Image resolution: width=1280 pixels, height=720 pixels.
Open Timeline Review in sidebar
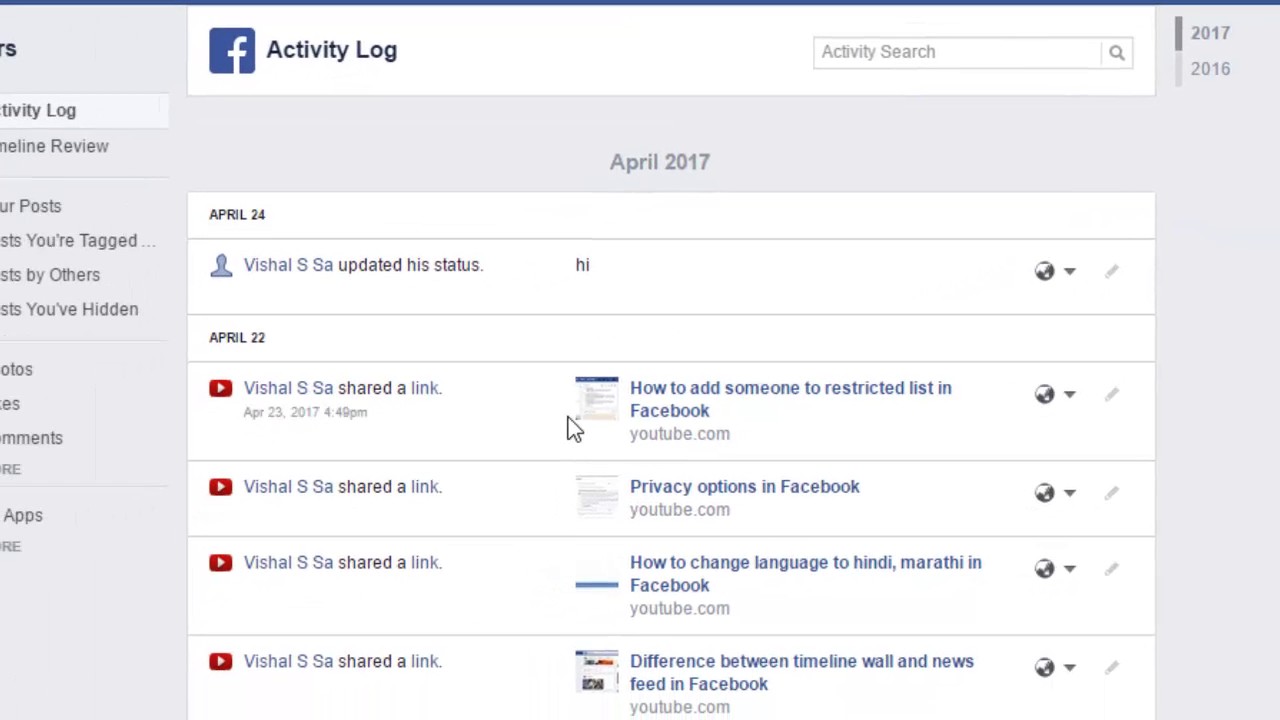[54, 146]
